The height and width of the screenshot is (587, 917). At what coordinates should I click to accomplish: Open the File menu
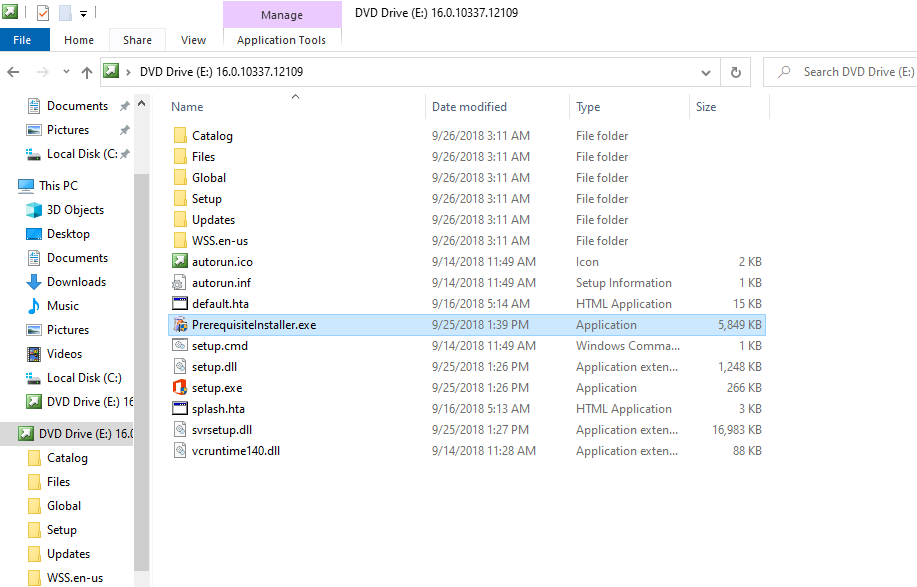tap(22, 40)
